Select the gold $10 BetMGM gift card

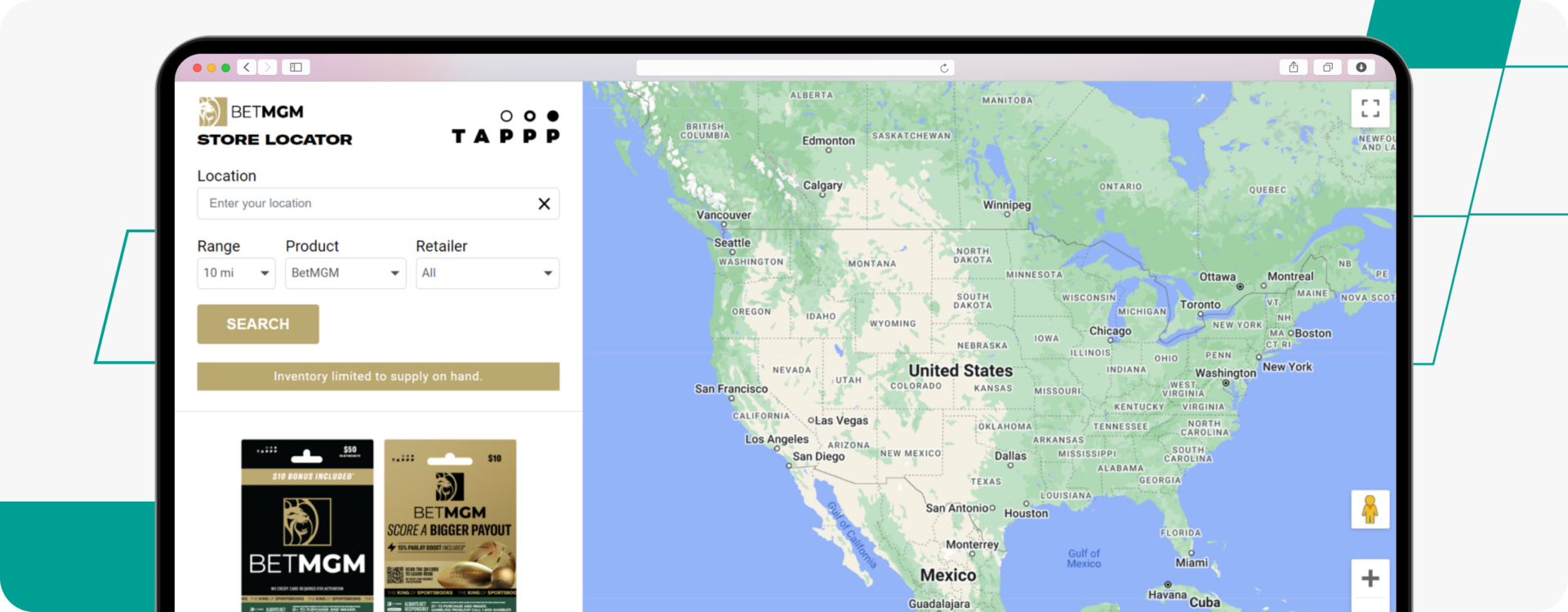click(x=450, y=525)
